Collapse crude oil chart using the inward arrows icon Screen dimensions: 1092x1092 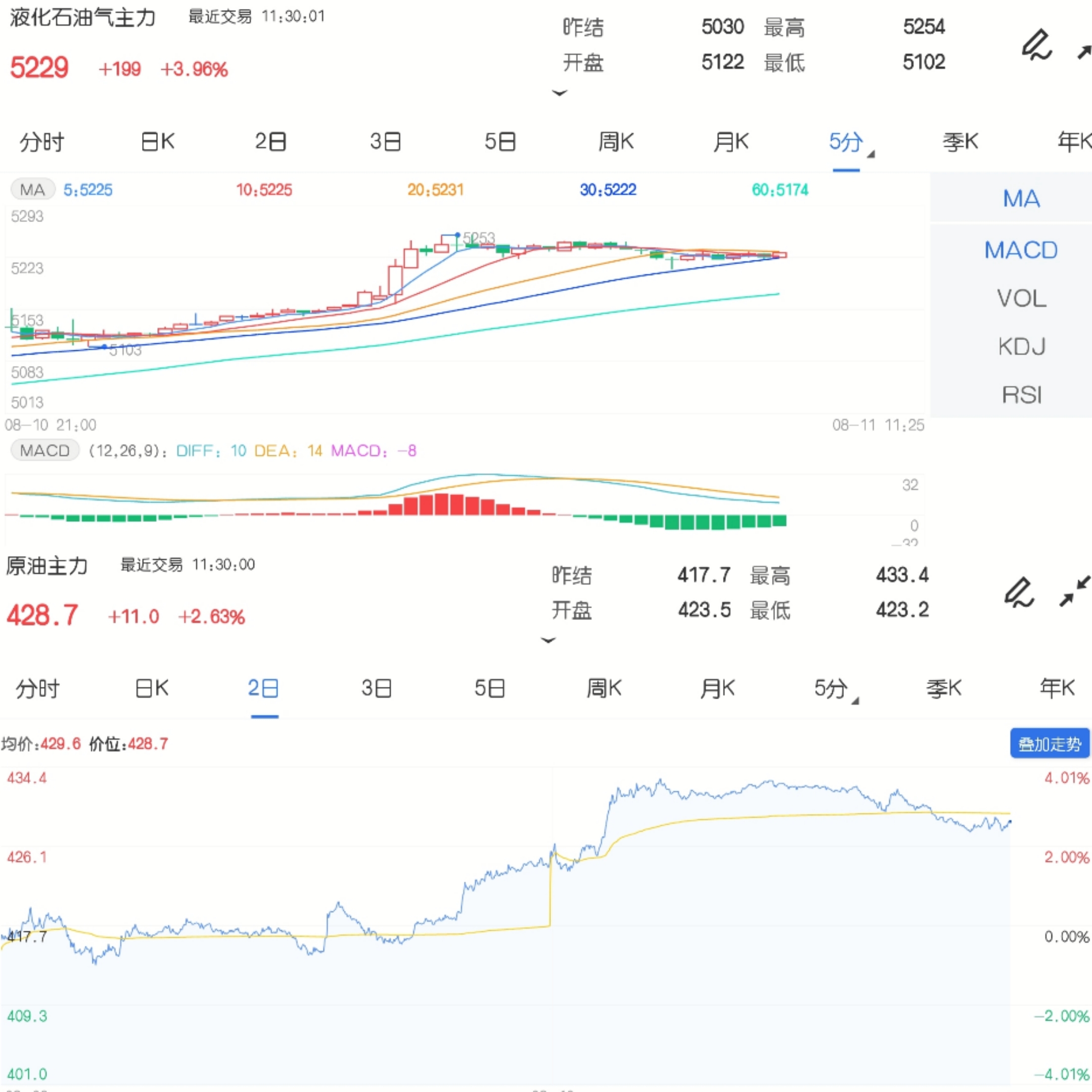coord(1074,591)
